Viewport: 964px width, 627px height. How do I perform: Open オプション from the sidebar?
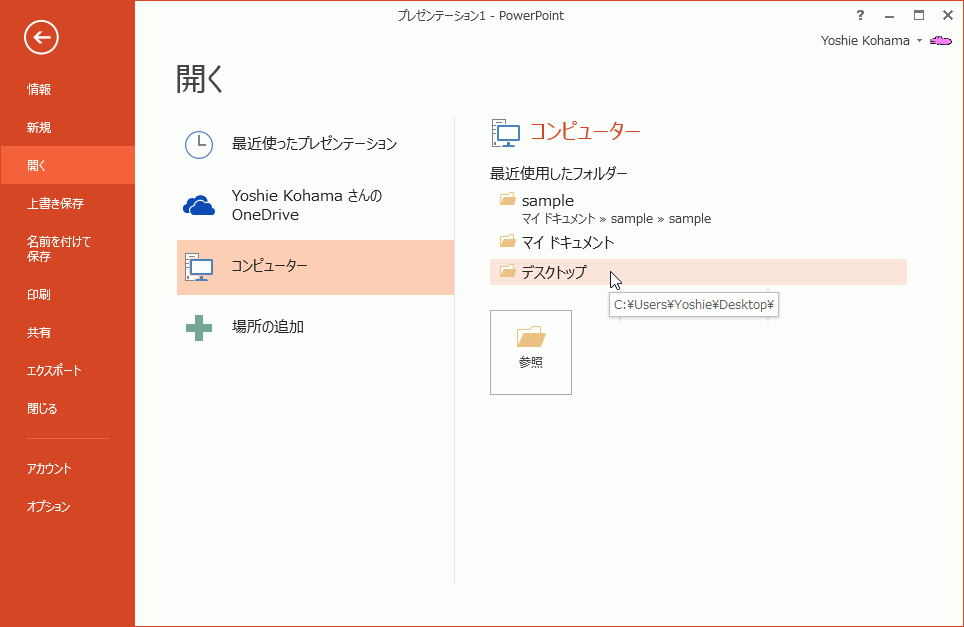click(x=68, y=507)
